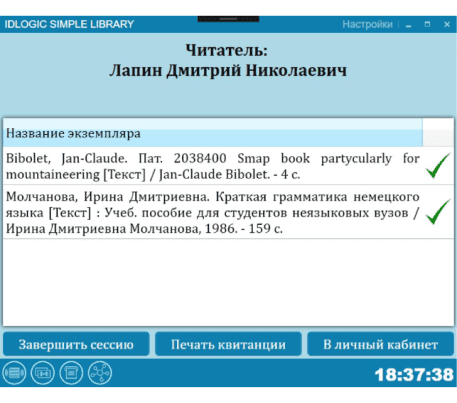Image resolution: width=457 pixels, height=403 pixels.
Task: Select the Bibolet, Jan-Claude book entry
Action: pyautogui.click(x=228, y=166)
